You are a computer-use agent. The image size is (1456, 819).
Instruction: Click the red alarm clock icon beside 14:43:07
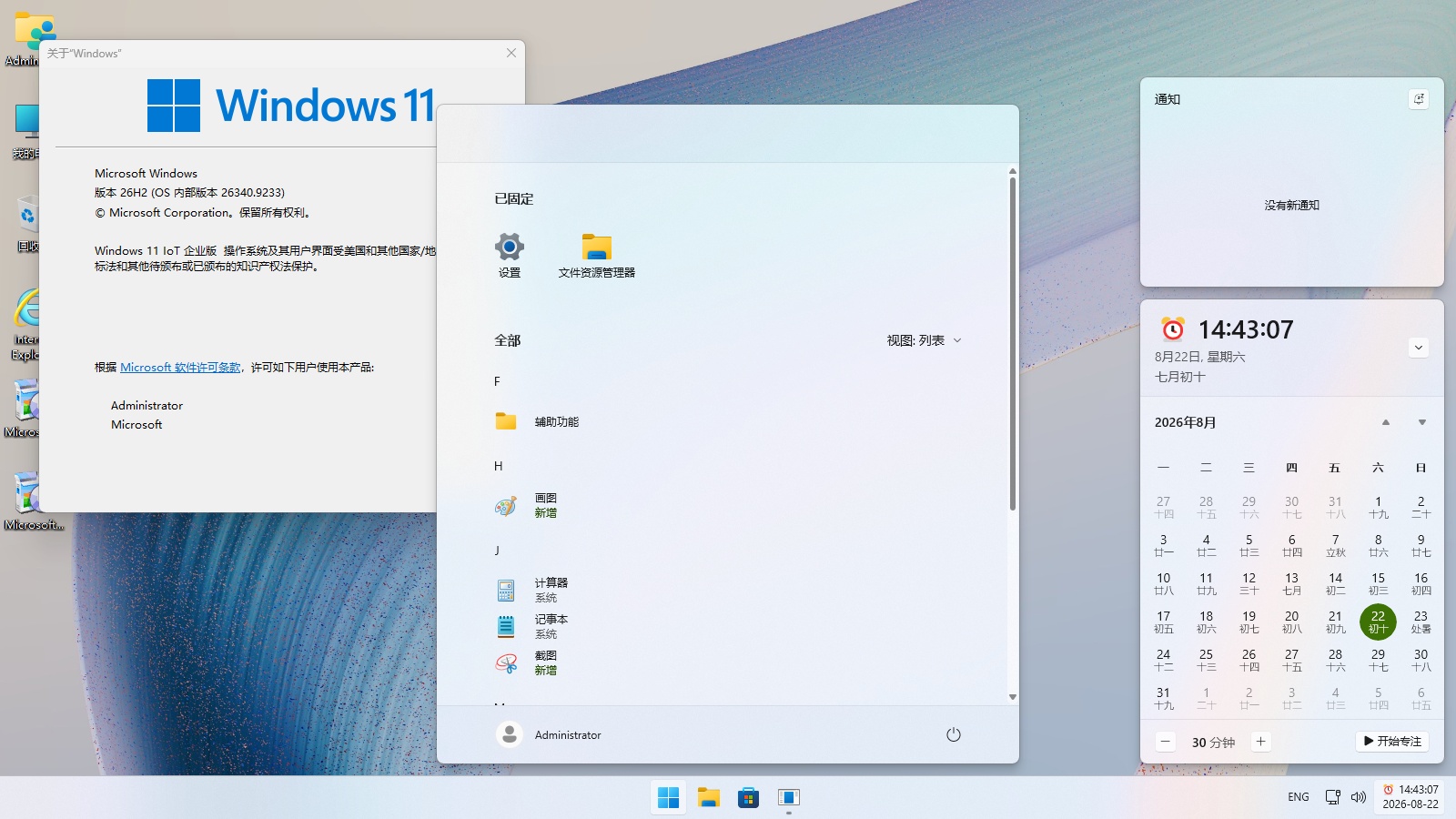[1173, 329]
